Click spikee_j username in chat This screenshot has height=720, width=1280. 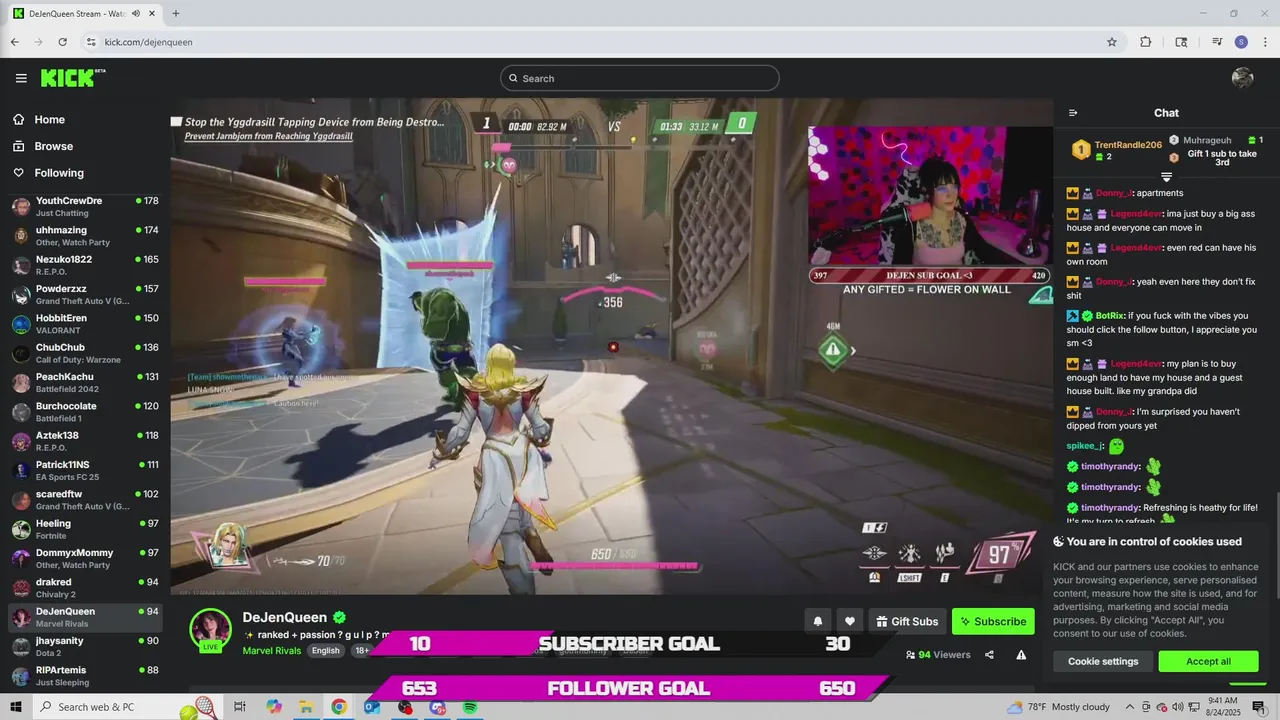pos(1084,446)
